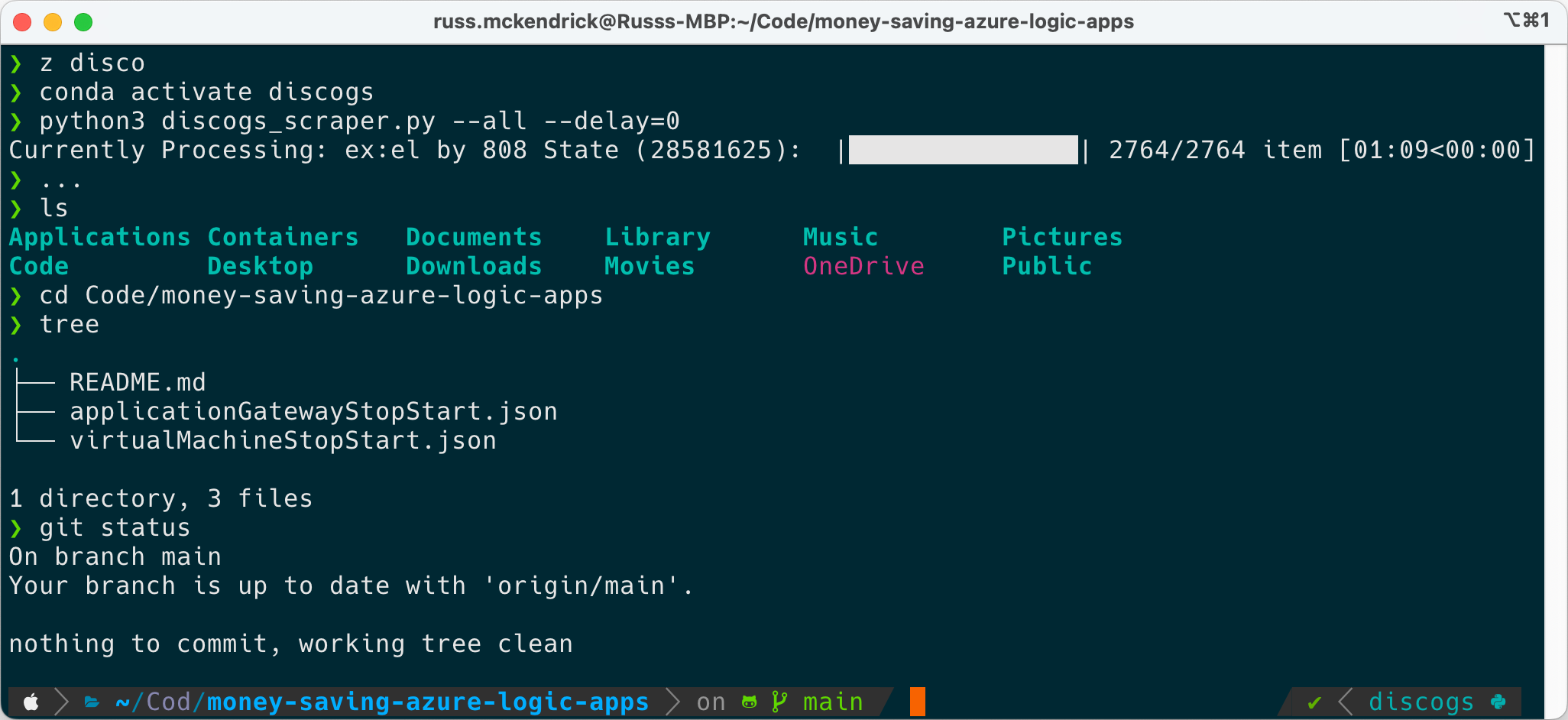Click the OneDrive directory name

click(x=863, y=266)
